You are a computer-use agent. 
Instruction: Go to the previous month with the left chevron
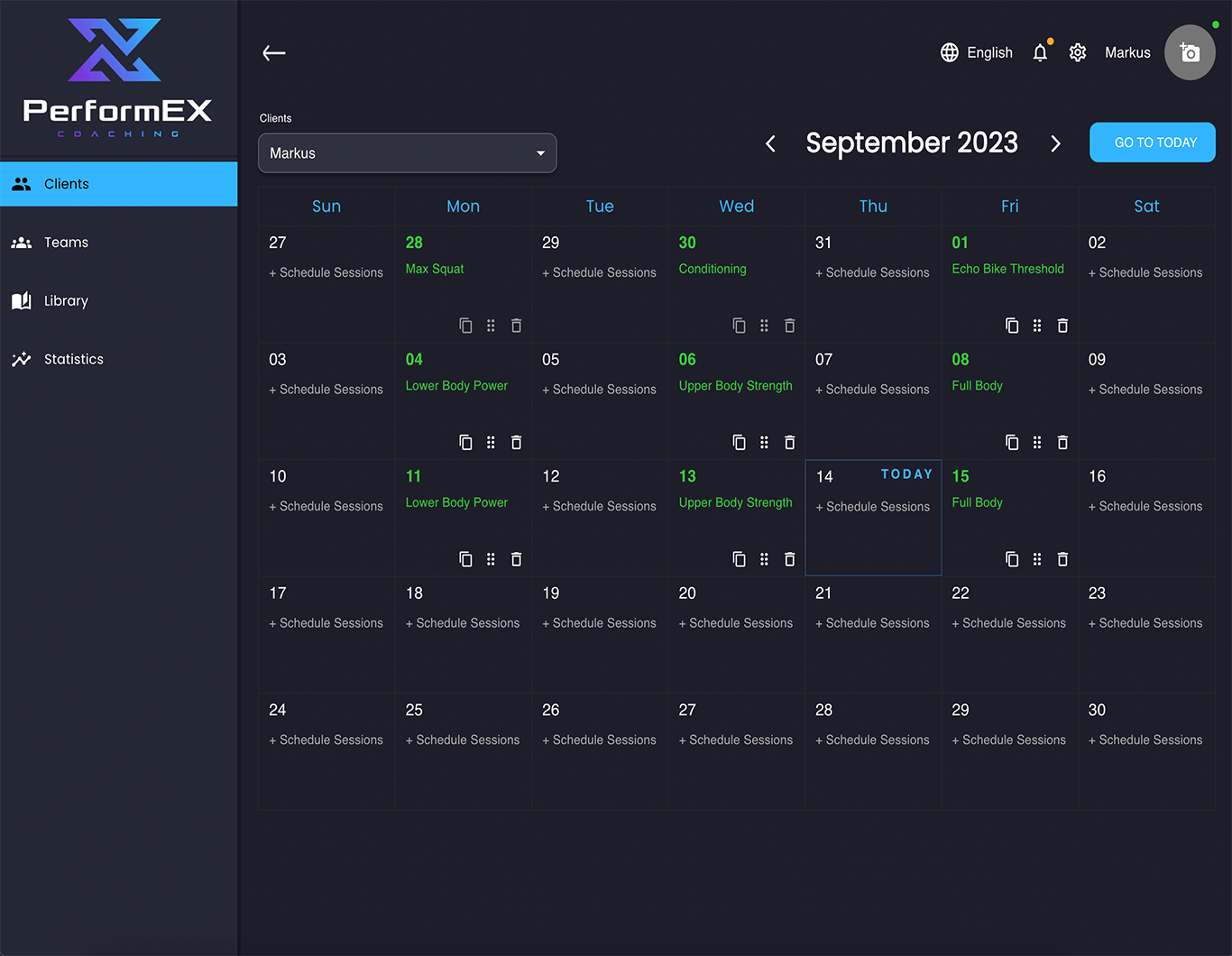point(770,142)
